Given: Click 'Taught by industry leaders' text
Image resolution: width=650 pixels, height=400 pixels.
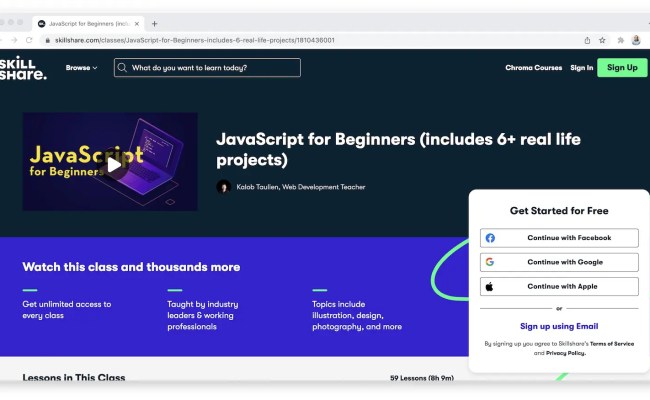Looking at the screenshot, I should tap(203, 315).
